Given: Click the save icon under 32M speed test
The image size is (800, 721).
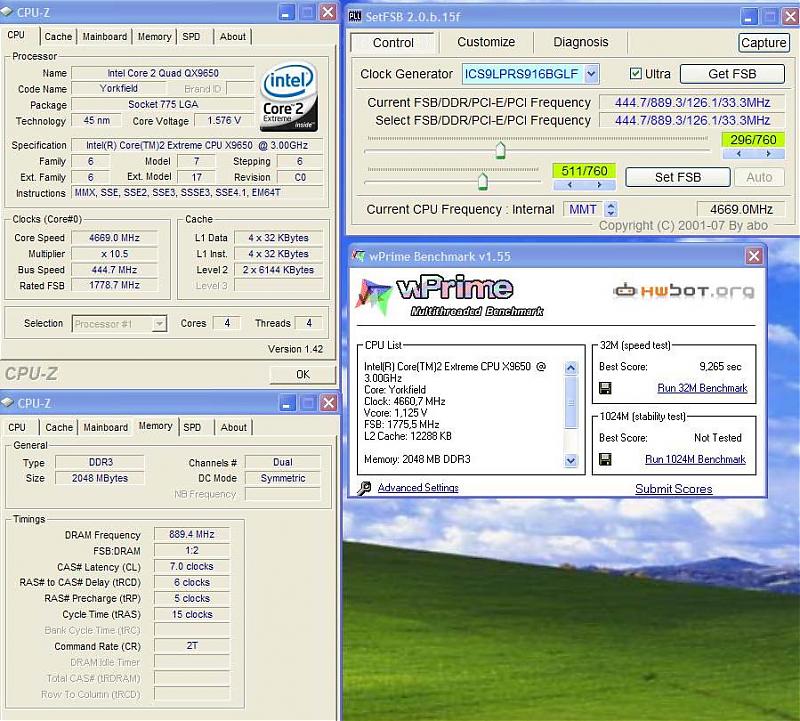Looking at the screenshot, I should click(605, 388).
